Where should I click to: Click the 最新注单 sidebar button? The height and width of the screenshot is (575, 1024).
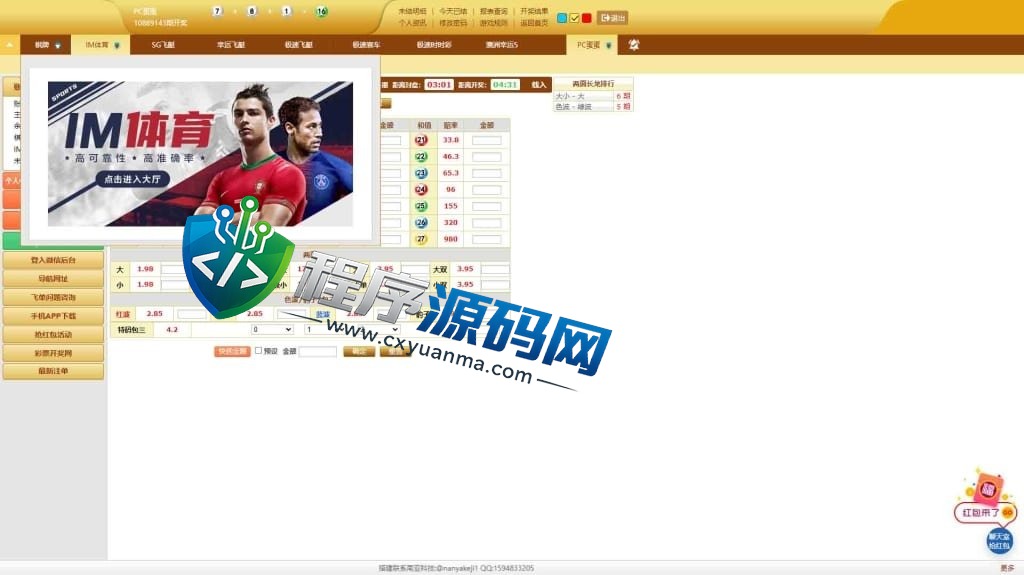[x=53, y=371]
